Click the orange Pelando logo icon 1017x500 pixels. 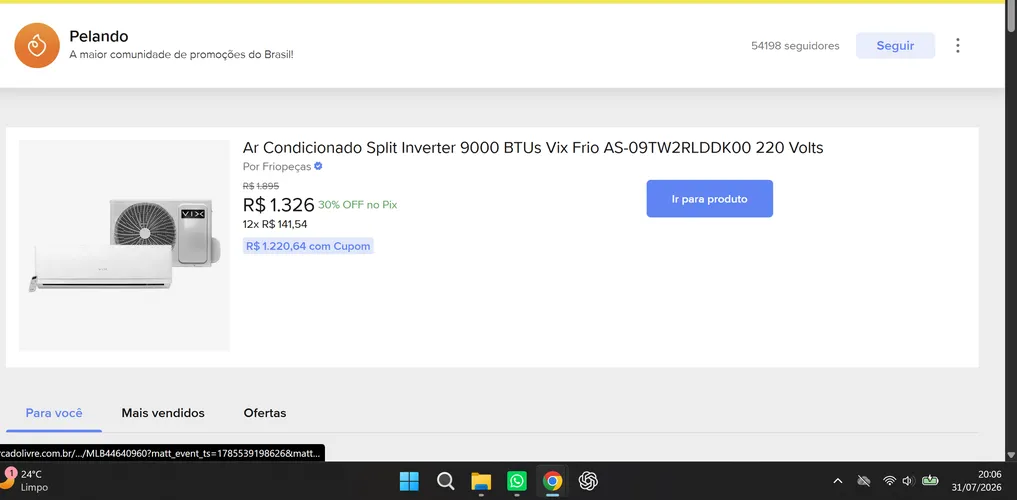coord(37,45)
